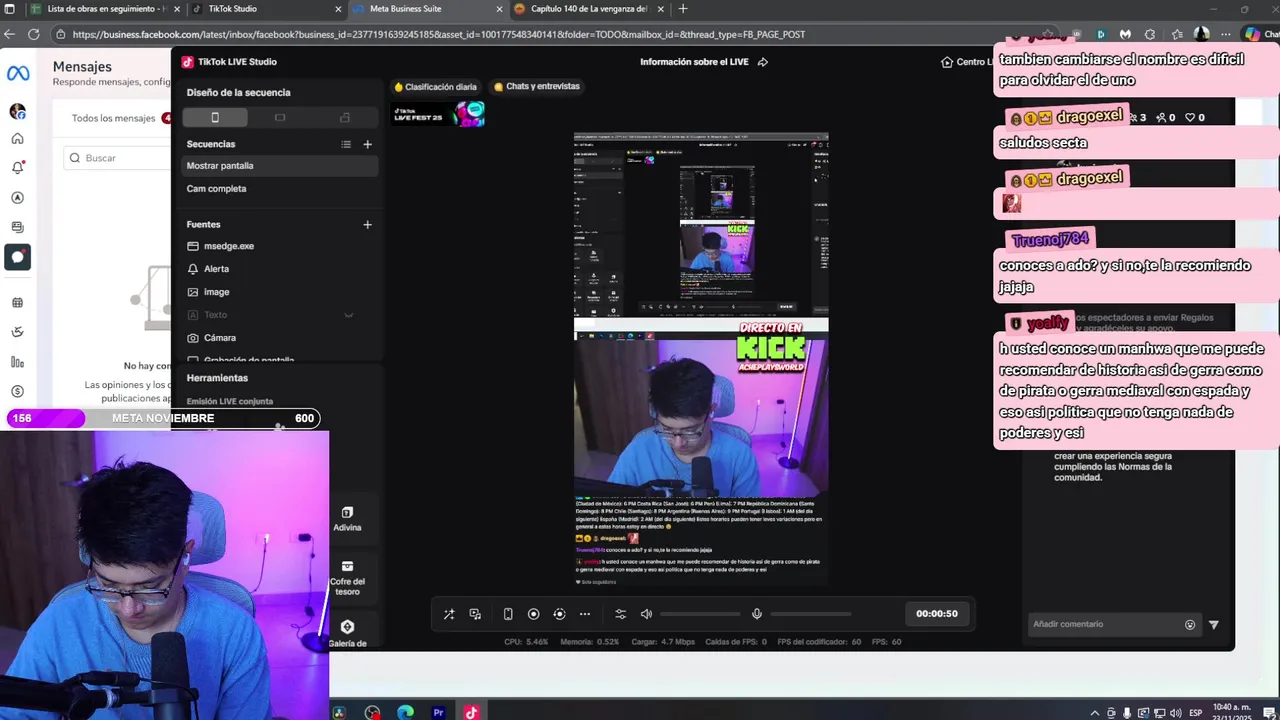Viewport: 1280px width, 720px height.
Task: Click the browser address bar URL
Action: pos(438,34)
